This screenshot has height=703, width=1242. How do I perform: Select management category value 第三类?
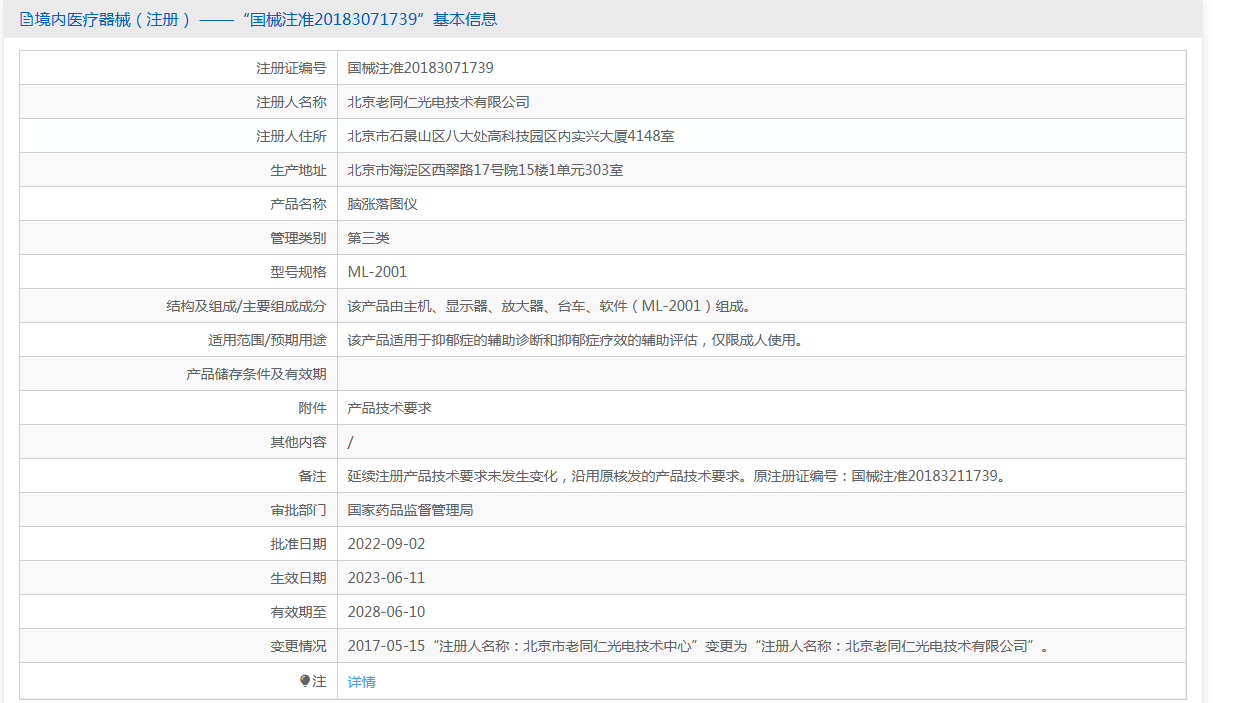[x=369, y=238]
